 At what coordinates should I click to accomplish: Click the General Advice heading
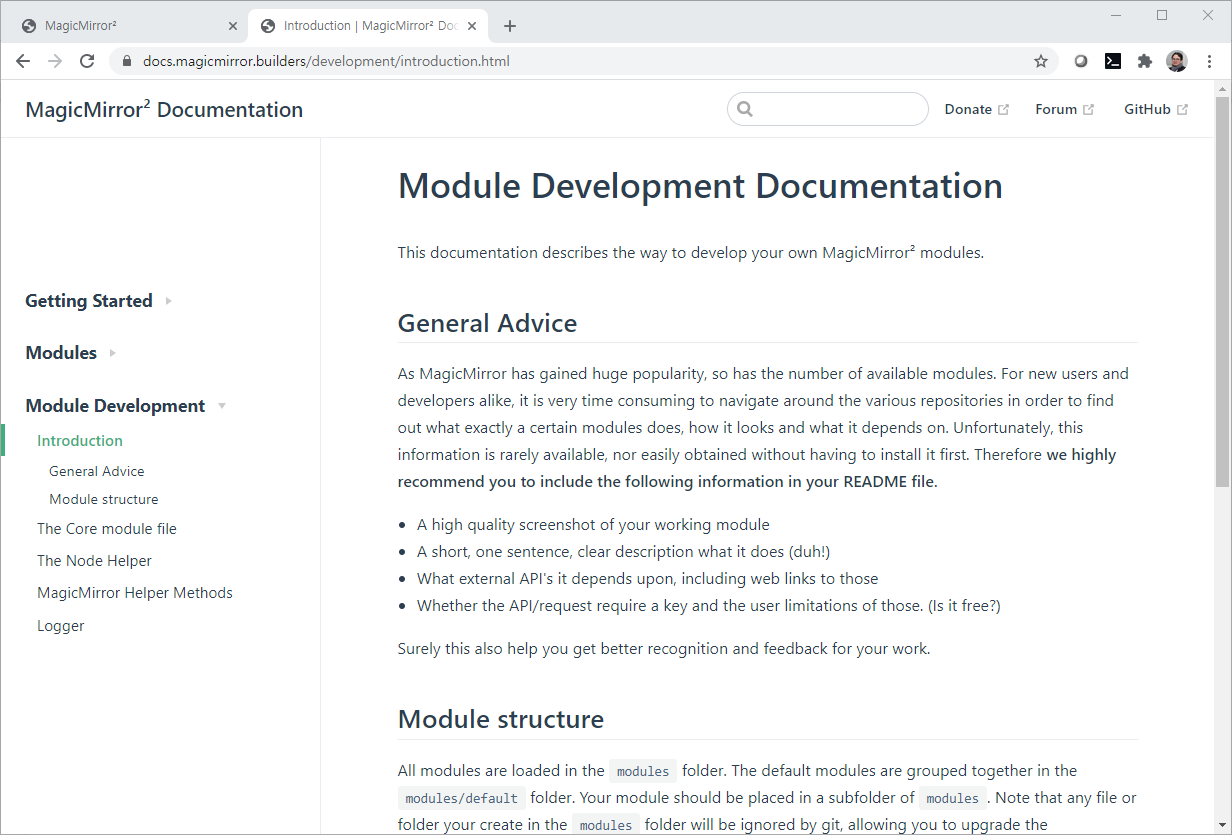tap(487, 323)
